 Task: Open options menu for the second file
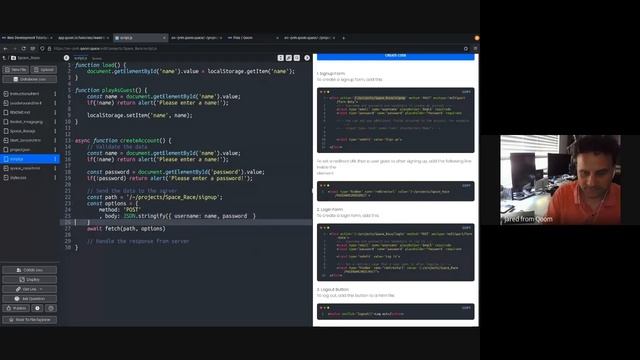[55, 103]
